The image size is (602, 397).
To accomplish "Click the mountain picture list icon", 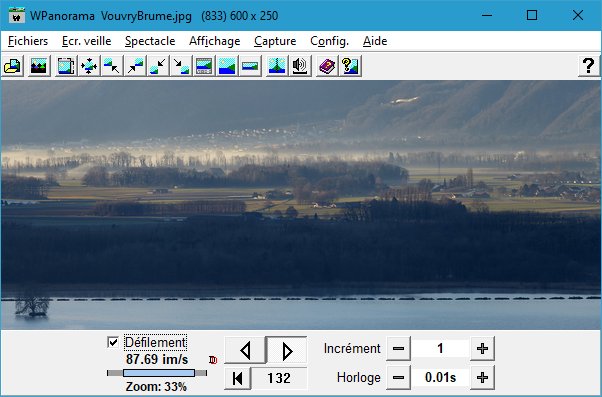I will tap(39, 66).
